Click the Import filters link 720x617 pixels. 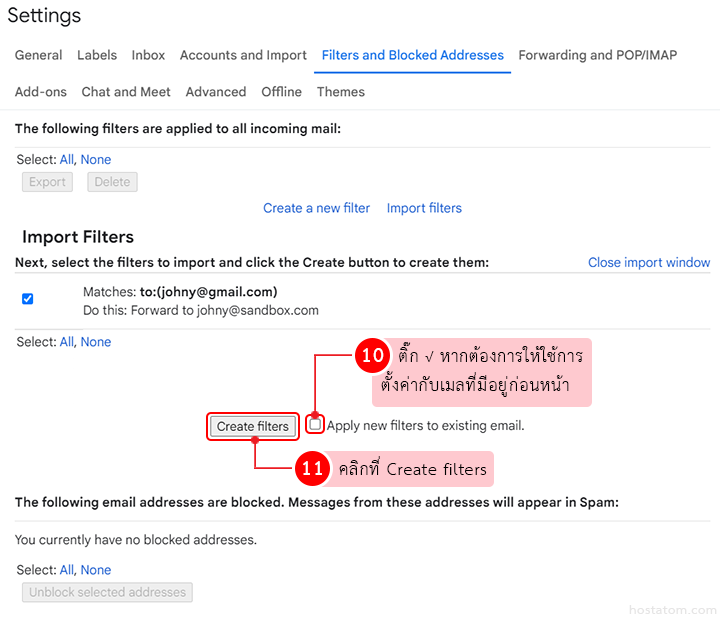coord(424,208)
